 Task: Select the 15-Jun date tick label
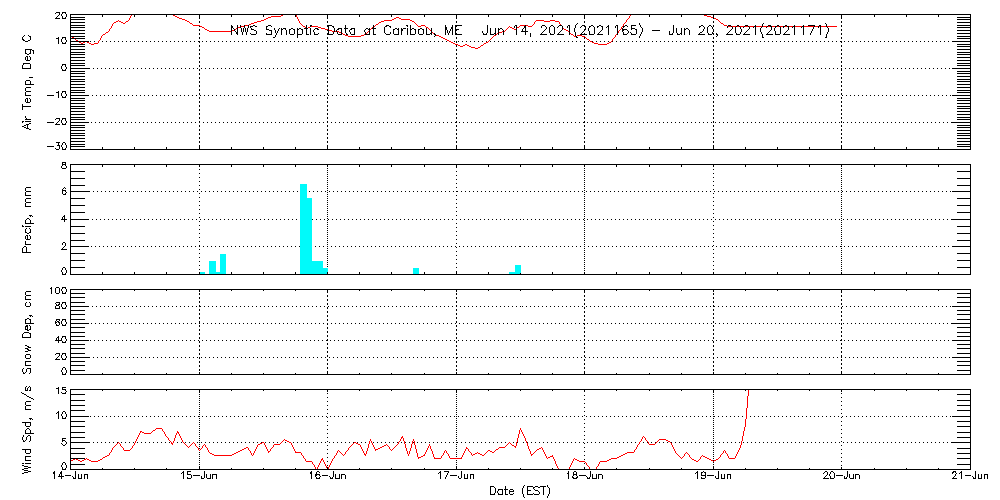pyautogui.click(x=200, y=478)
